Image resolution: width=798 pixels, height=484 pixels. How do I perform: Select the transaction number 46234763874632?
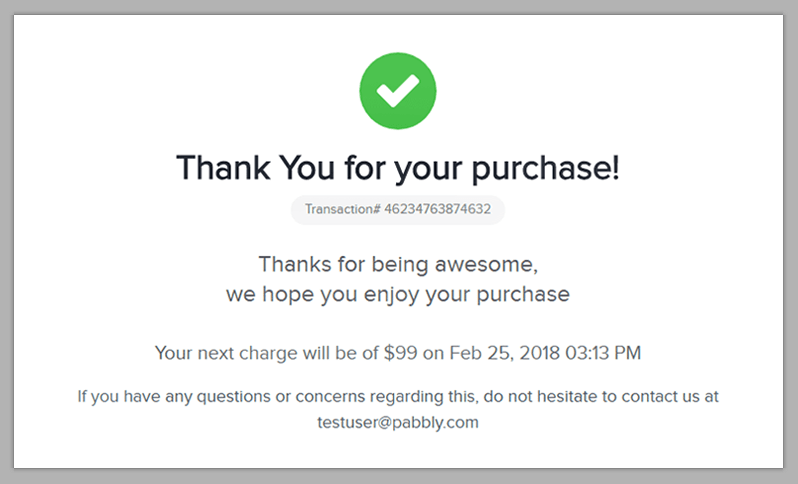[437, 210]
